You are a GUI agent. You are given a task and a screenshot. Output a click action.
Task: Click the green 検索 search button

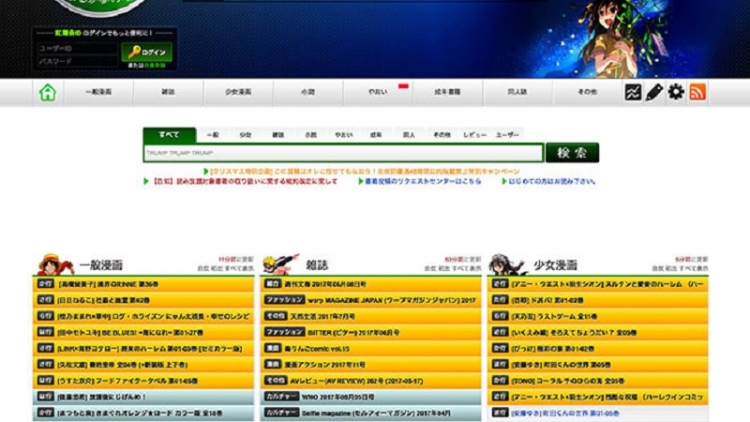tap(572, 153)
